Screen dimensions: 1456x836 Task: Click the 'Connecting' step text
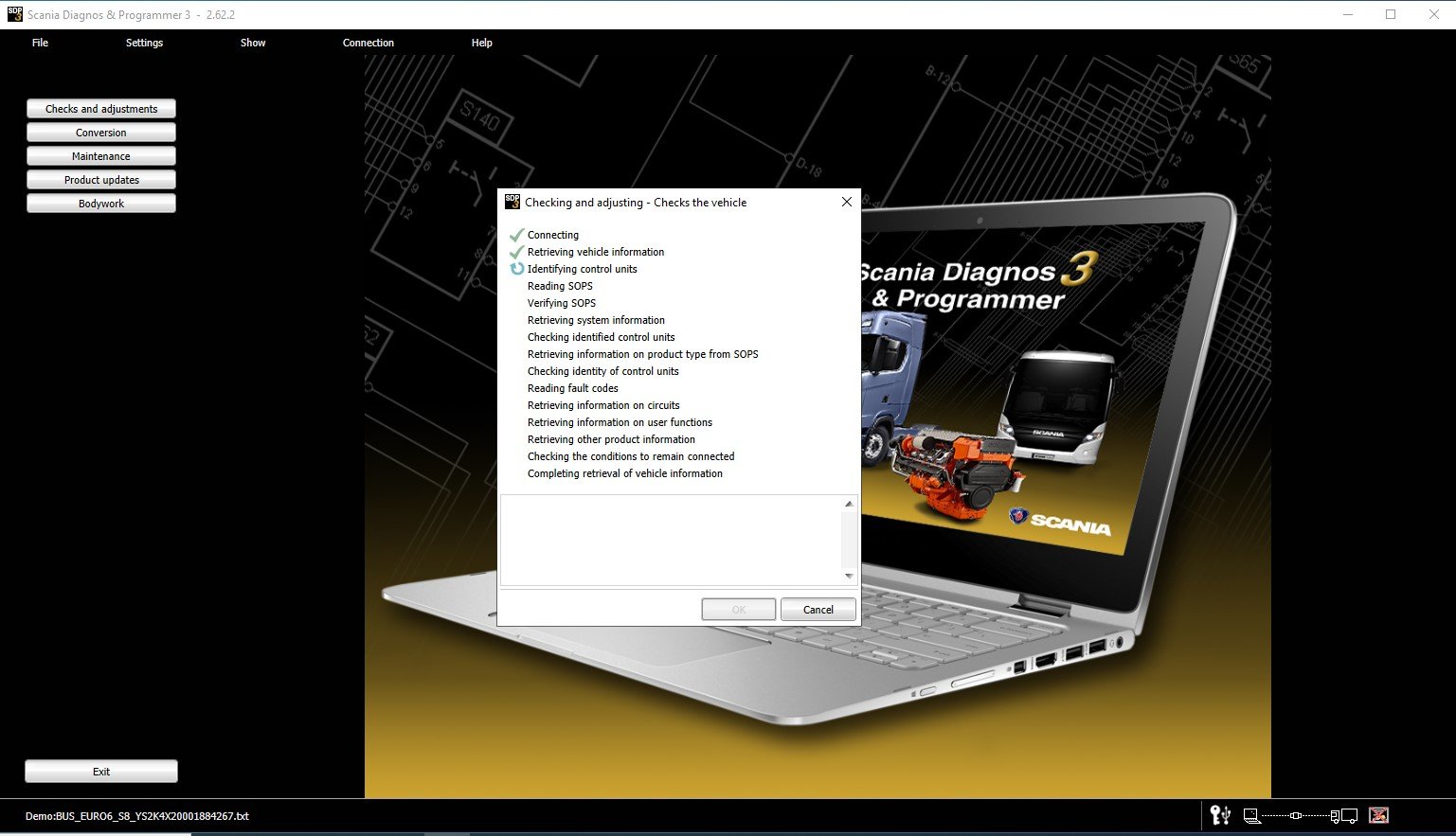[553, 235]
